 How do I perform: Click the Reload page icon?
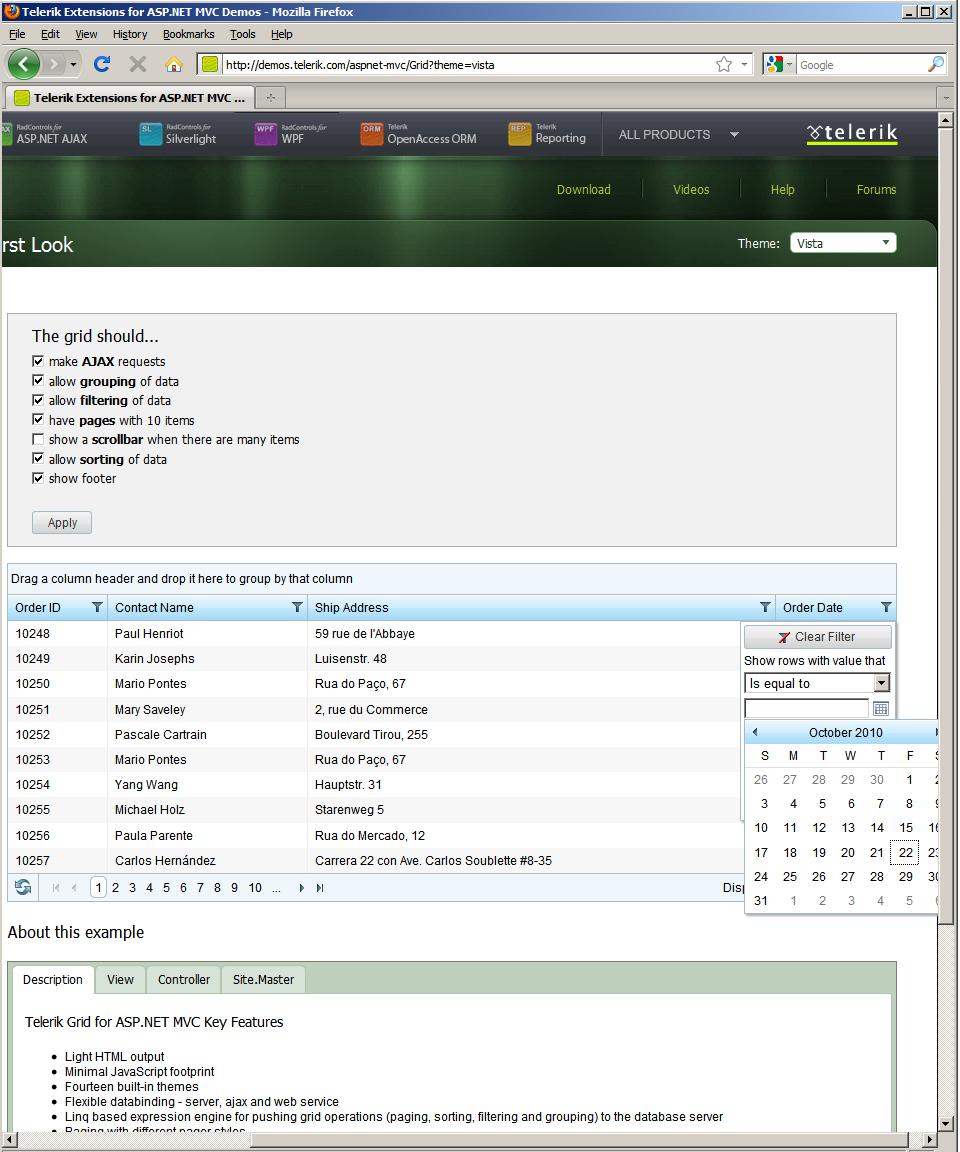pos(102,65)
